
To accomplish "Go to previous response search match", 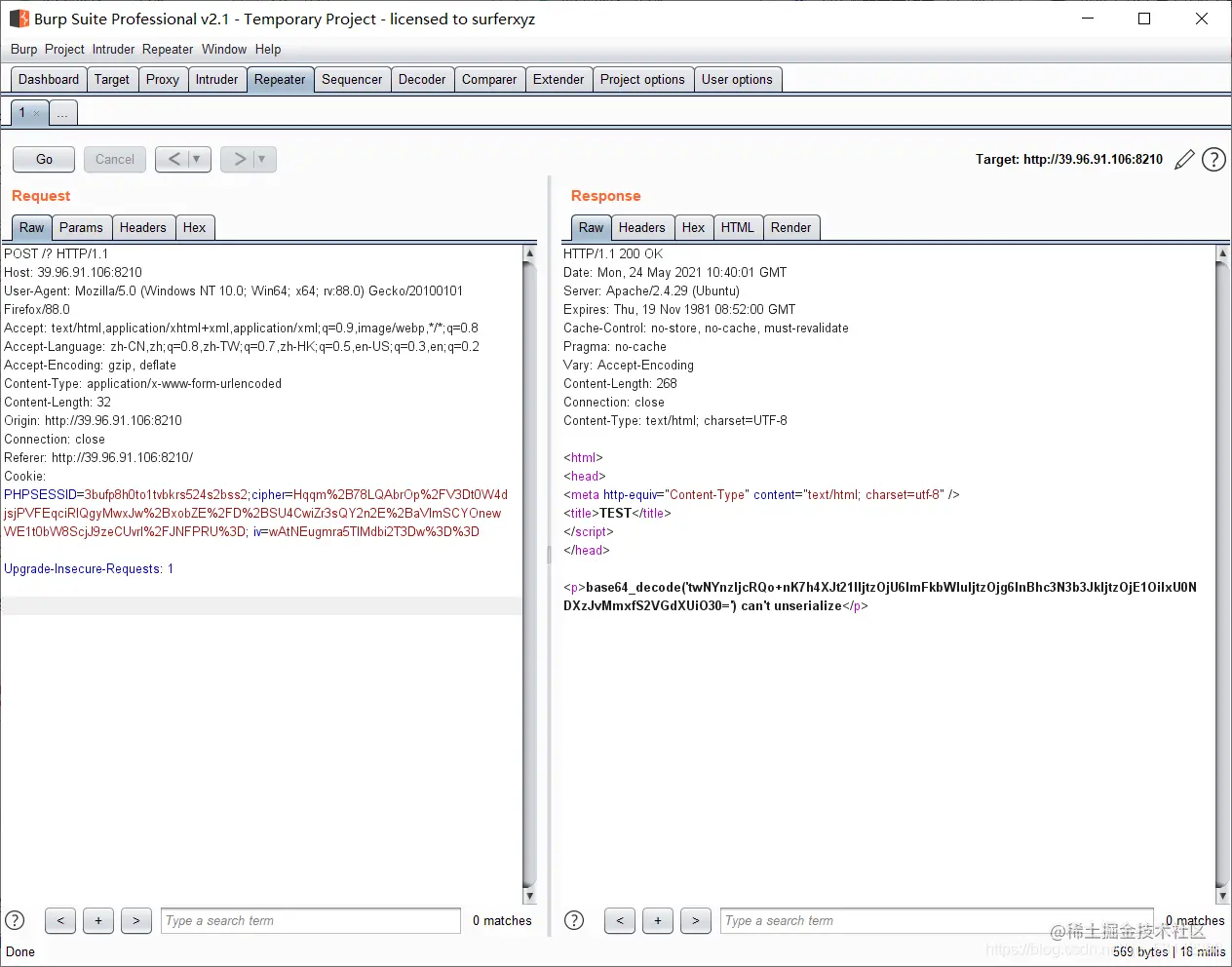I will pos(620,920).
